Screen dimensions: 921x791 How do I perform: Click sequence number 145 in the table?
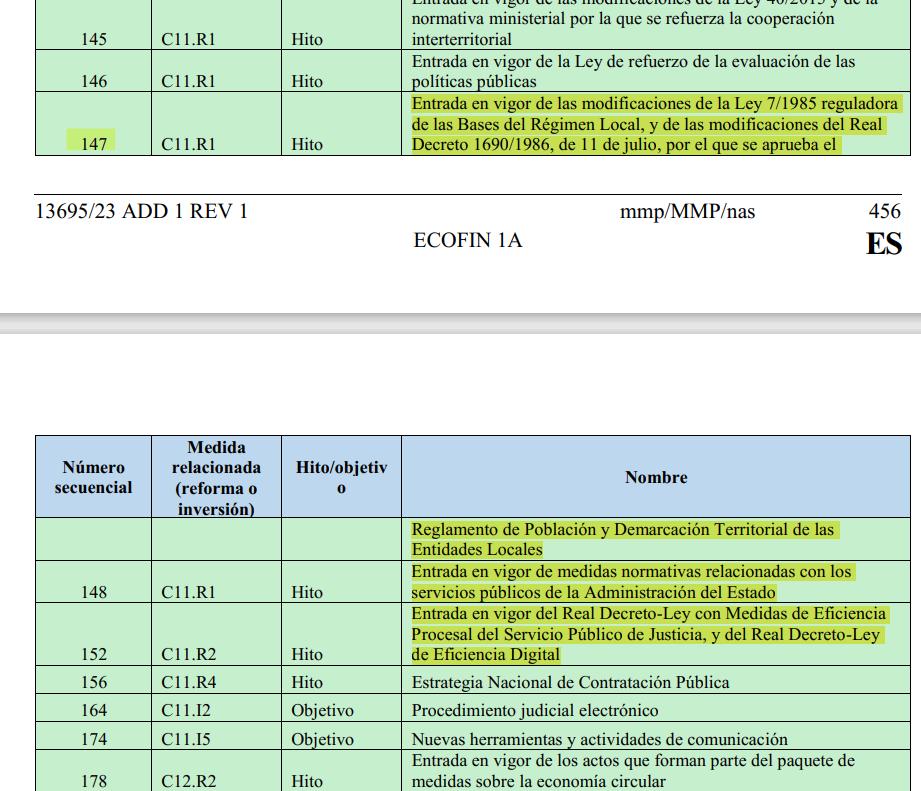(x=93, y=40)
